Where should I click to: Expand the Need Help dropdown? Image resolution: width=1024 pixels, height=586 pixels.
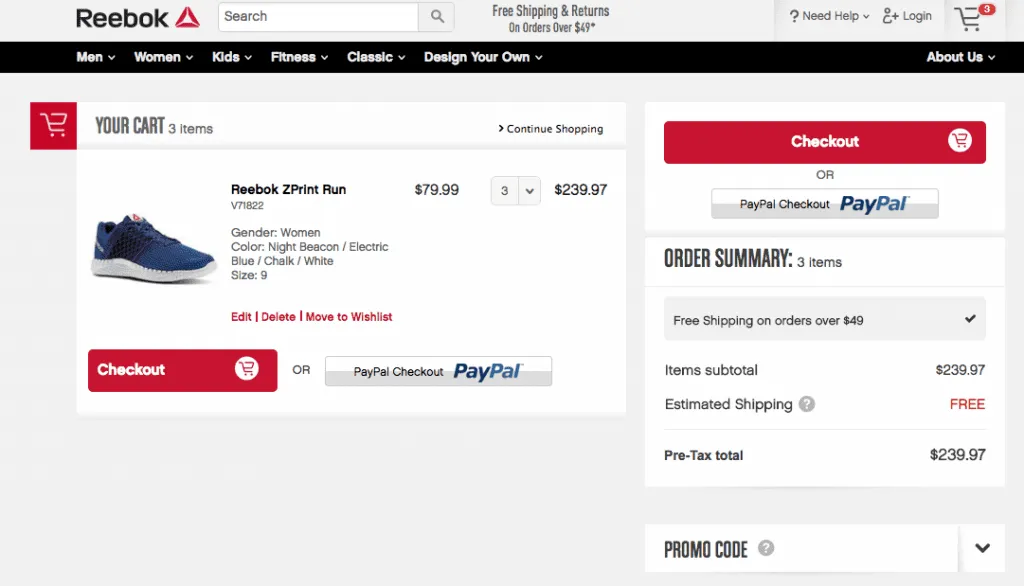pos(829,16)
